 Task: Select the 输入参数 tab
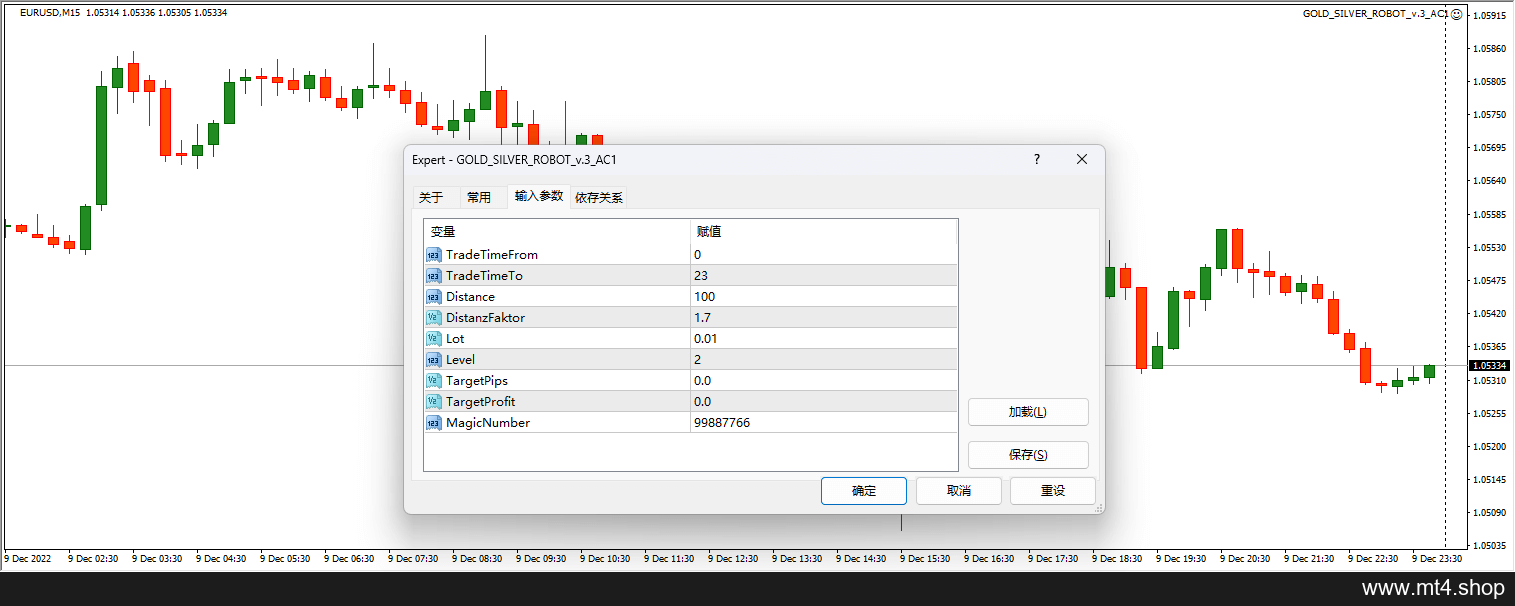click(539, 196)
